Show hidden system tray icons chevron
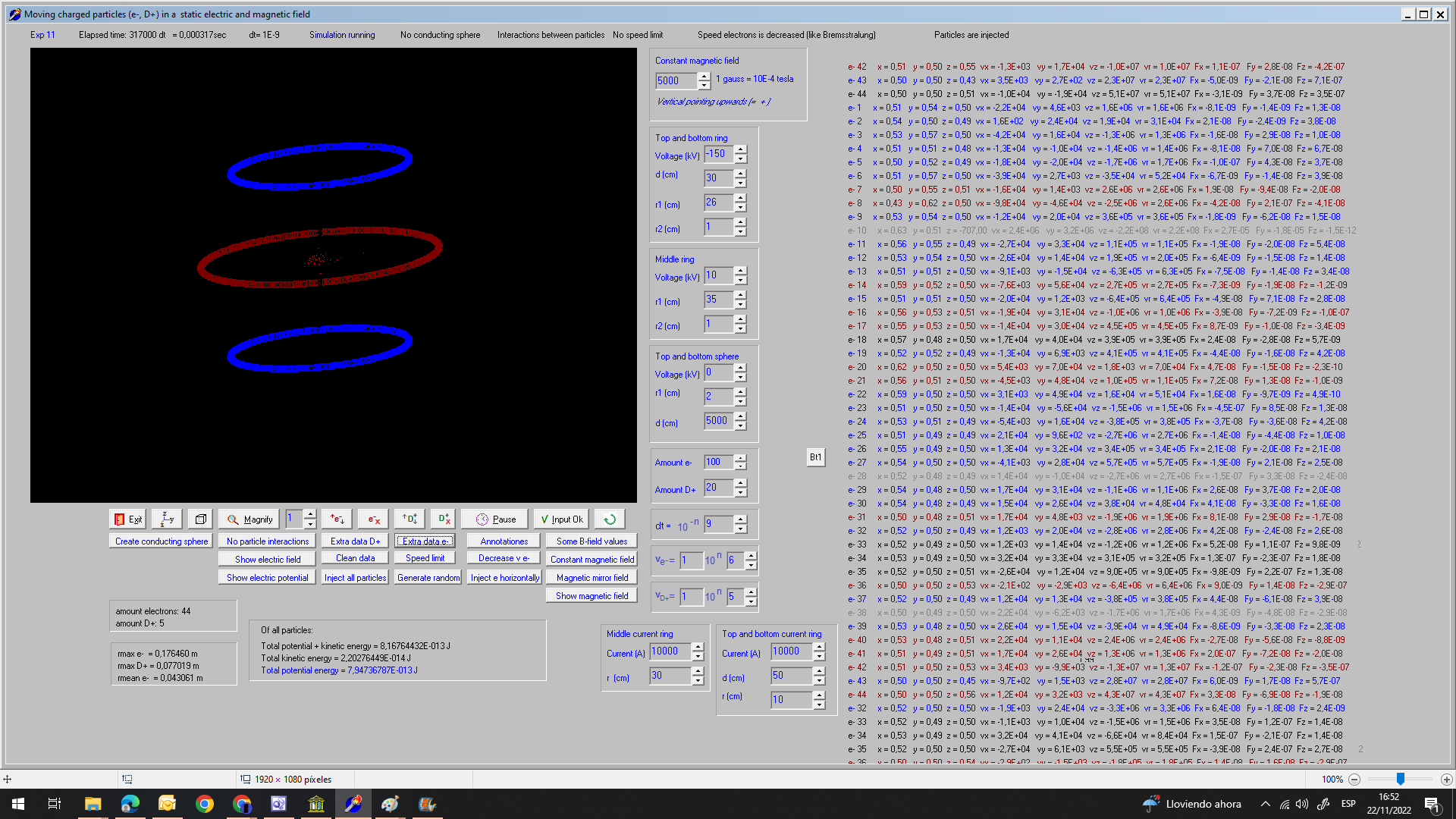This screenshot has width=1456, height=819. click(x=1265, y=804)
